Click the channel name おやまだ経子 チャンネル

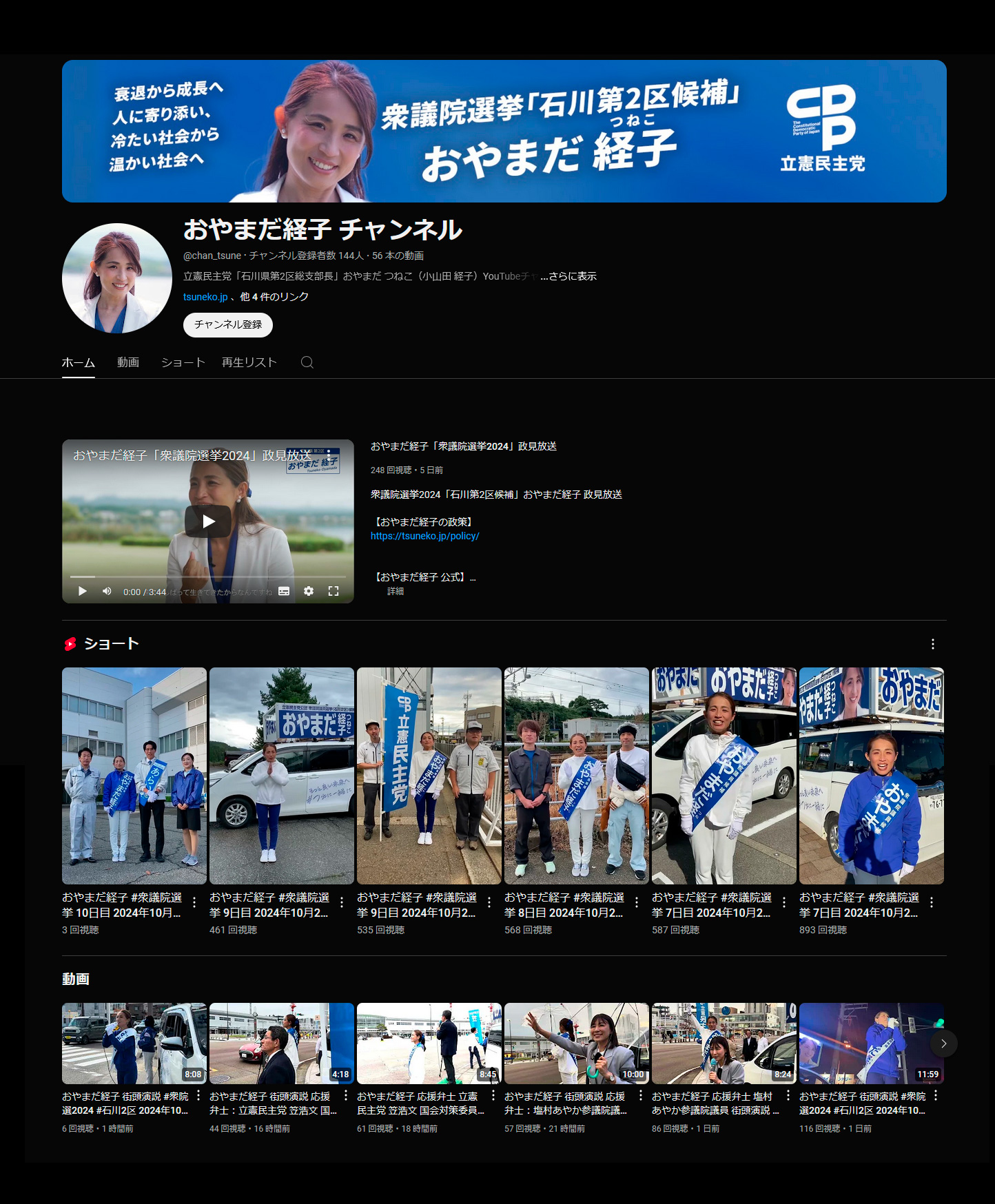coord(322,230)
